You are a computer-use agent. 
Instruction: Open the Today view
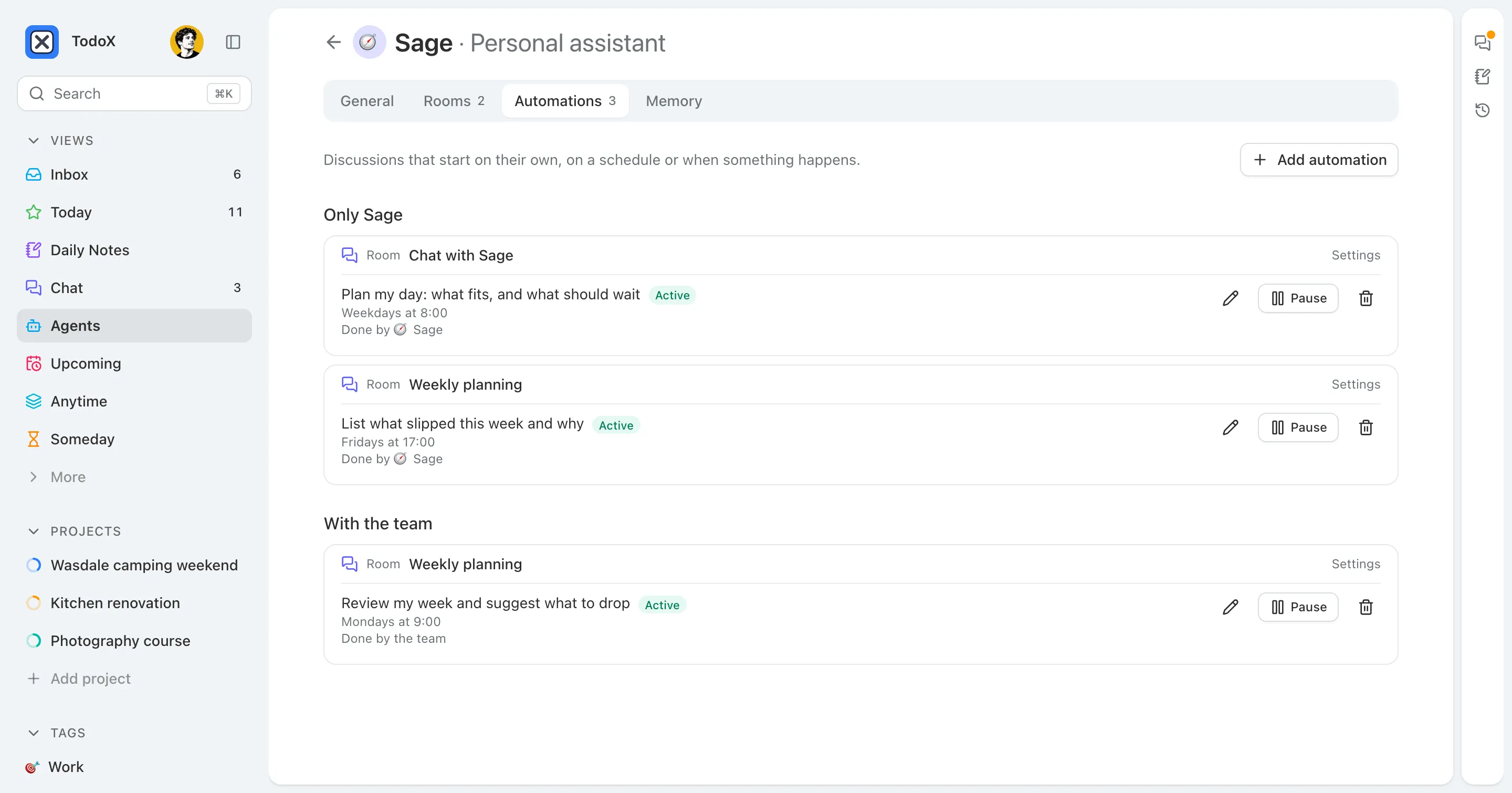coord(134,212)
